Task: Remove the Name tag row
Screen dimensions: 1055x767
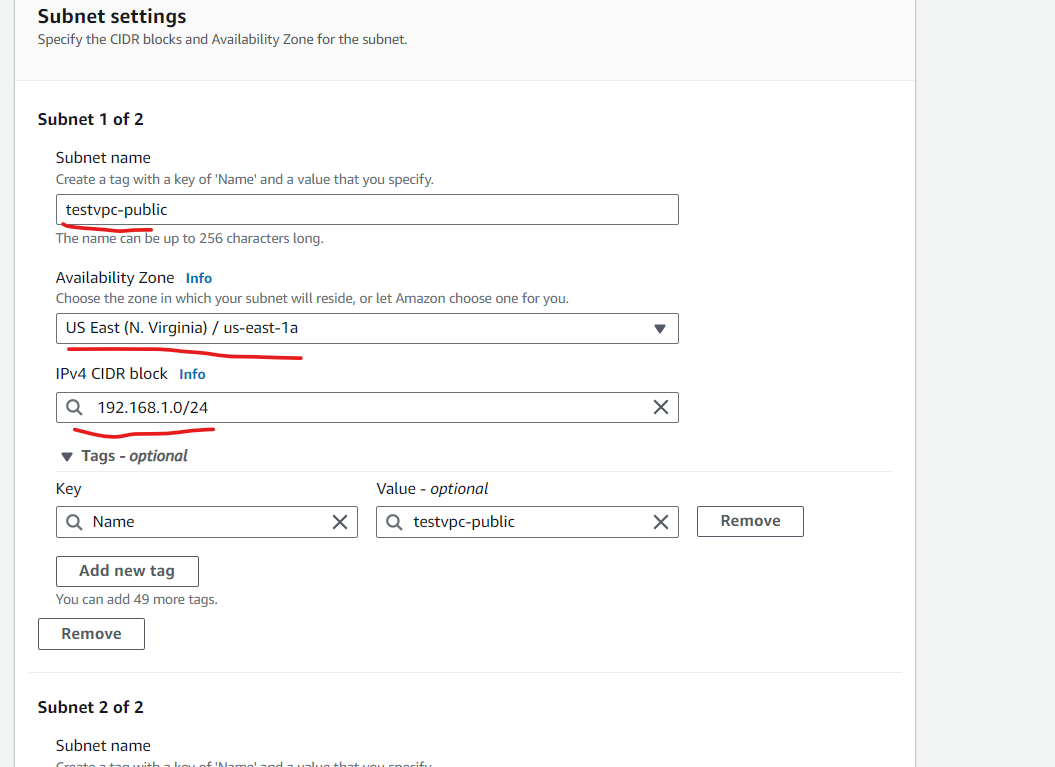Action: point(750,521)
